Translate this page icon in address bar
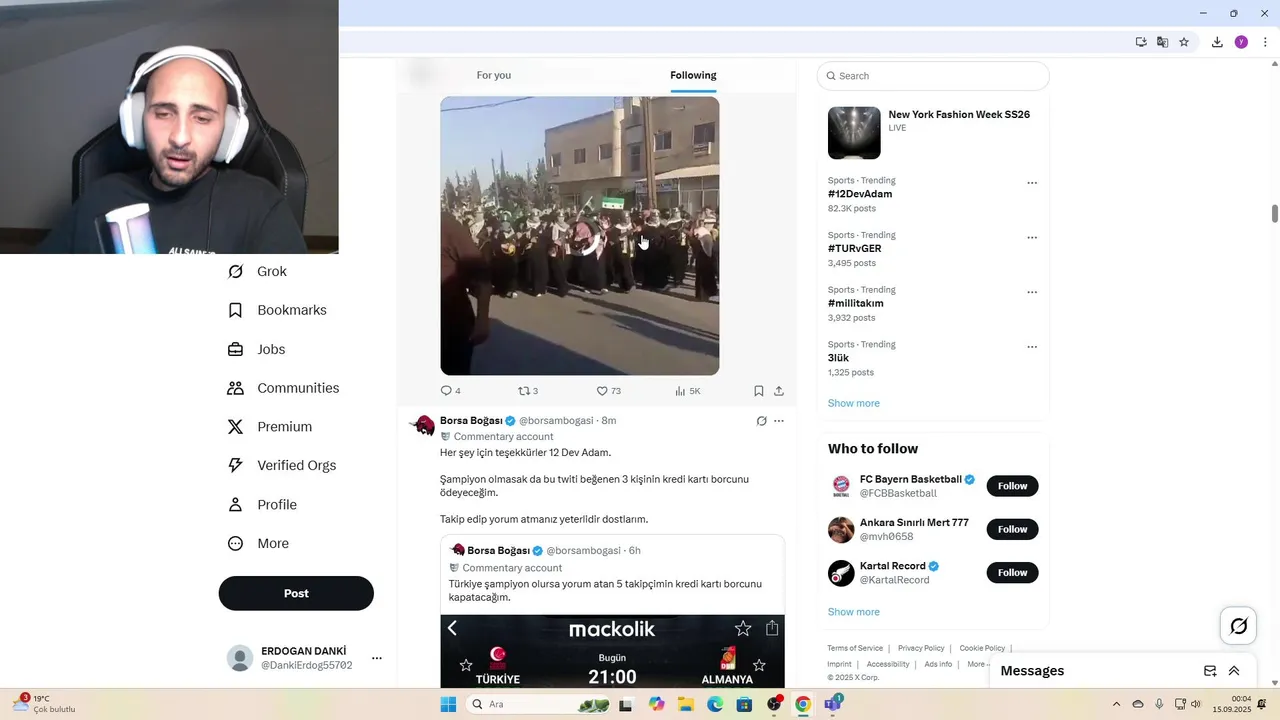Image resolution: width=1280 pixels, height=720 pixels. click(x=1162, y=42)
